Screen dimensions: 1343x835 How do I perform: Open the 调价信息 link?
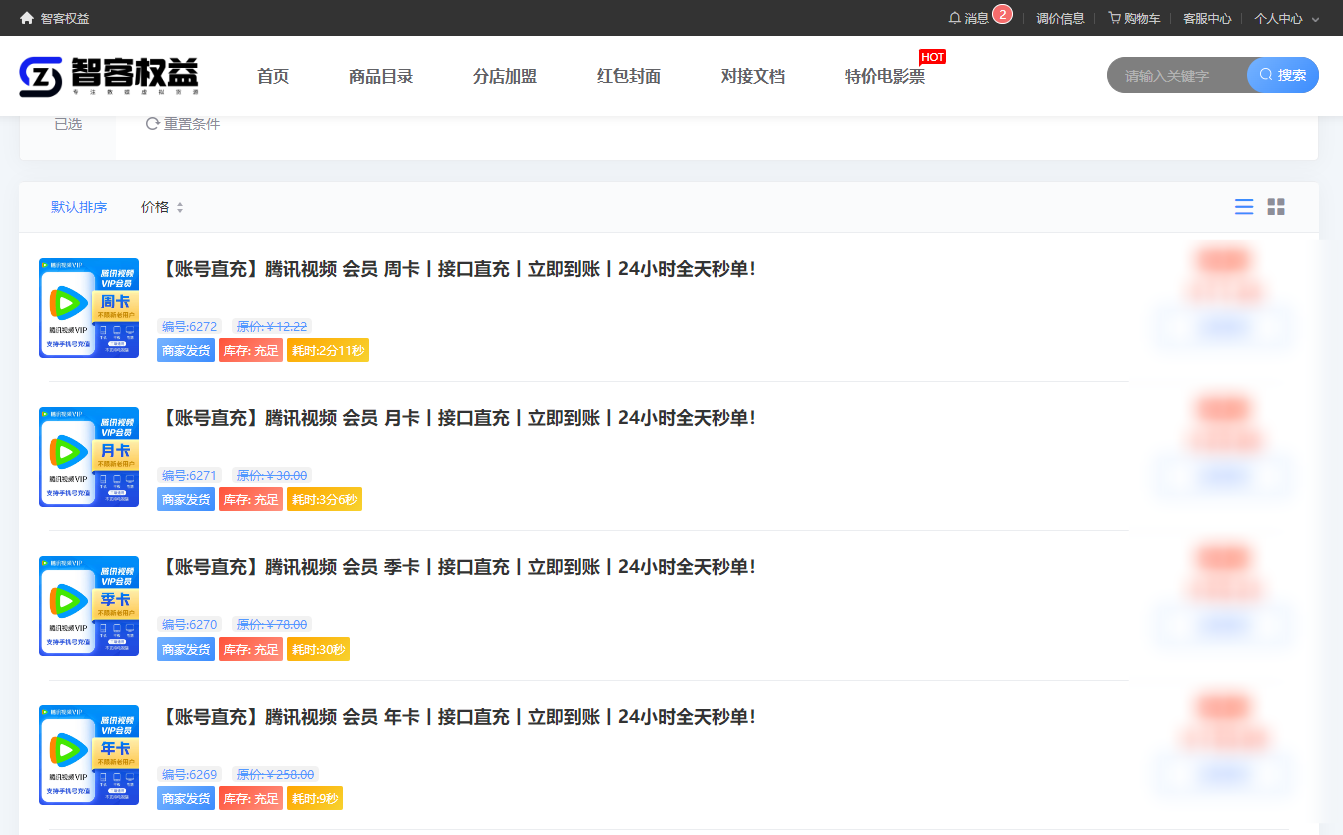(1060, 18)
